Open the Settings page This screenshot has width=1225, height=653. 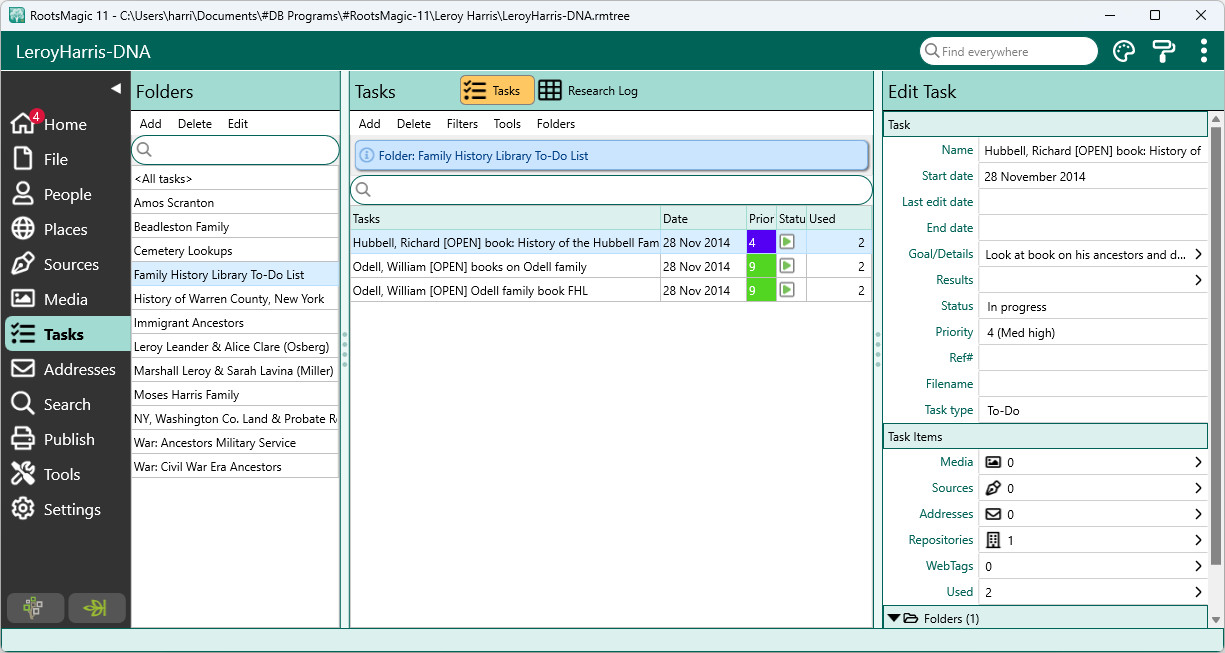coord(67,509)
